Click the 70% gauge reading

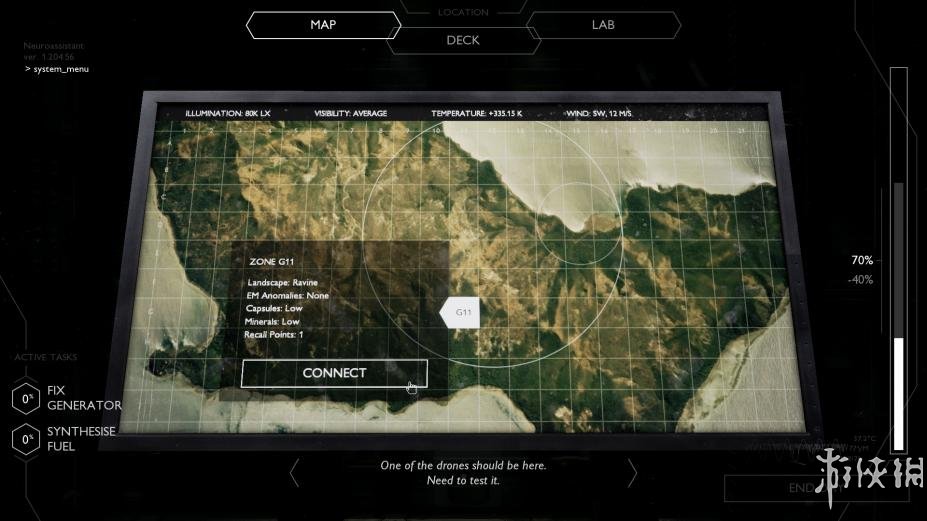pyautogui.click(x=861, y=260)
